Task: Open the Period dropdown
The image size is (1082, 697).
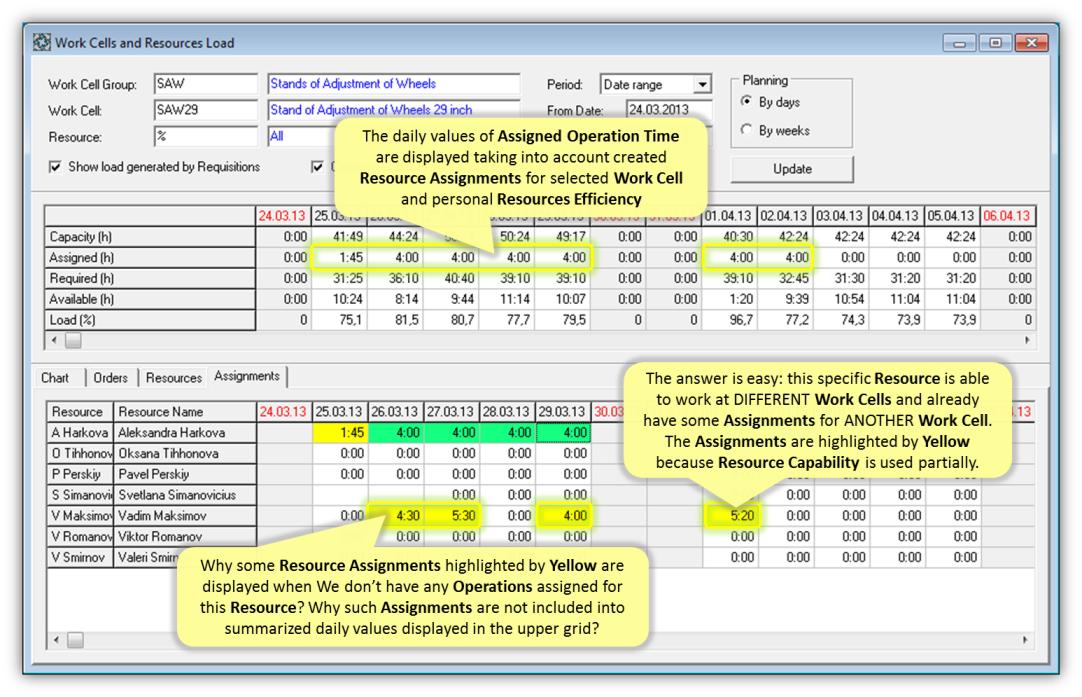Action: pyautogui.click(x=702, y=84)
